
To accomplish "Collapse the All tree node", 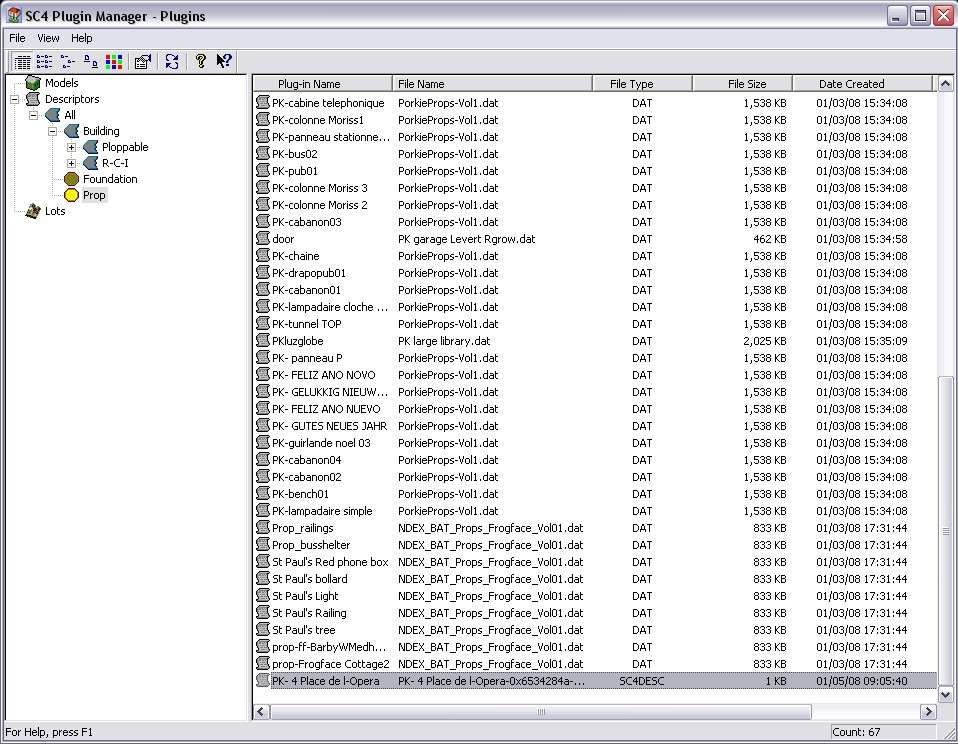I will 34,115.
